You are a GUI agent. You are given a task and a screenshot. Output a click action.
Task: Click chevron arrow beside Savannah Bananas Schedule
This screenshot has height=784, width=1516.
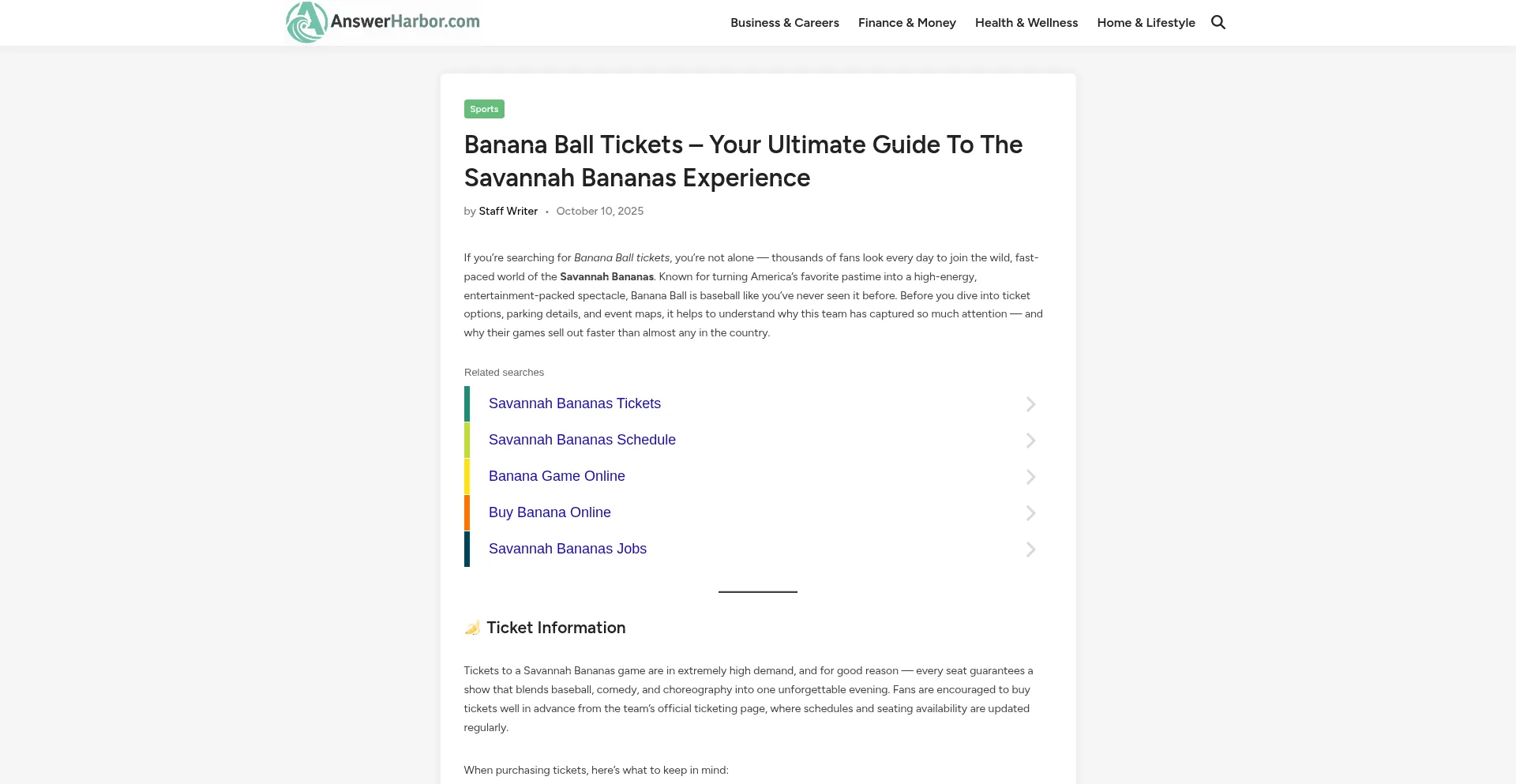click(x=1030, y=441)
